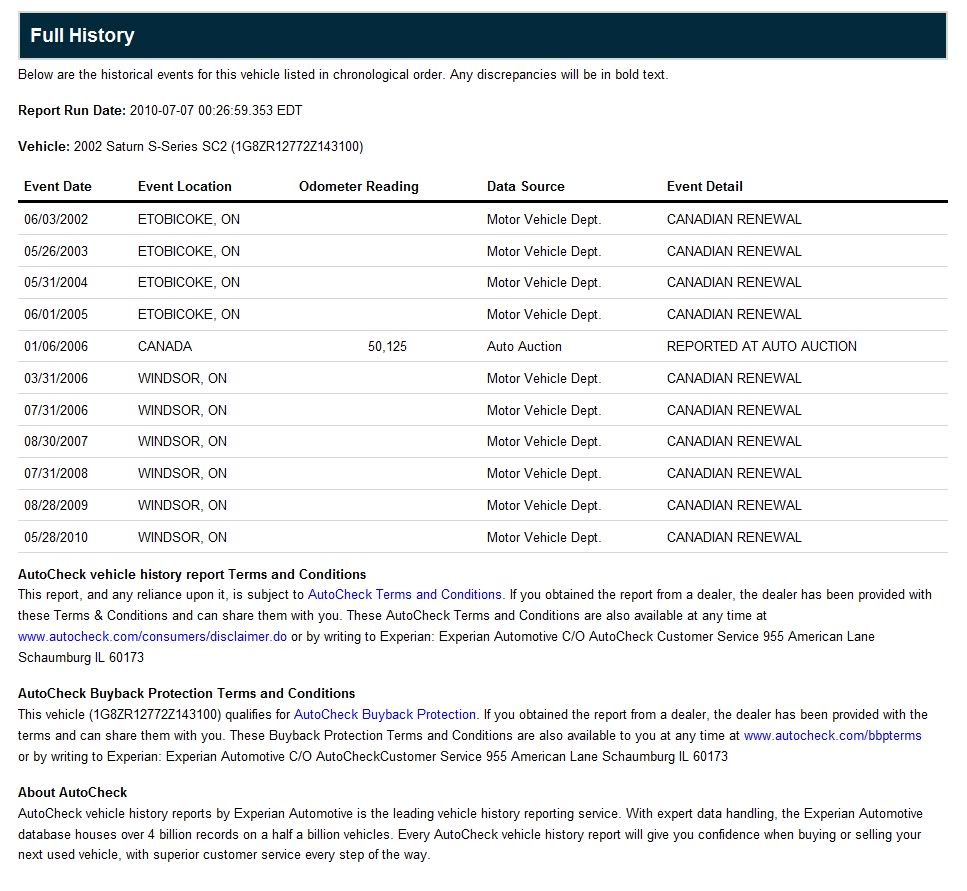This screenshot has width=967, height=891.
Task: Click the 50,125 odometer reading
Action: point(387,347)
